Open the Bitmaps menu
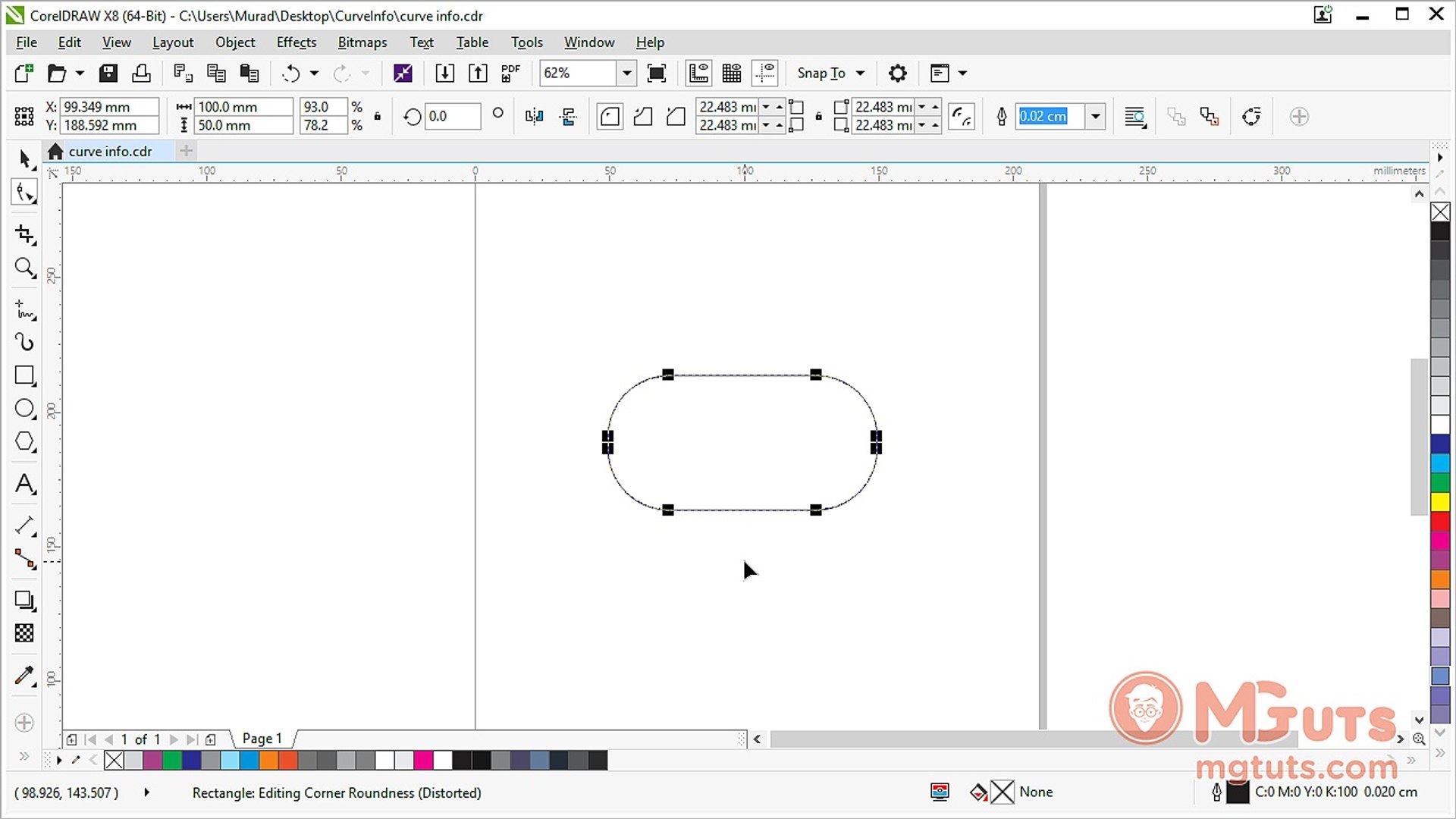The image size is (1456, 819). click(362, 42)
